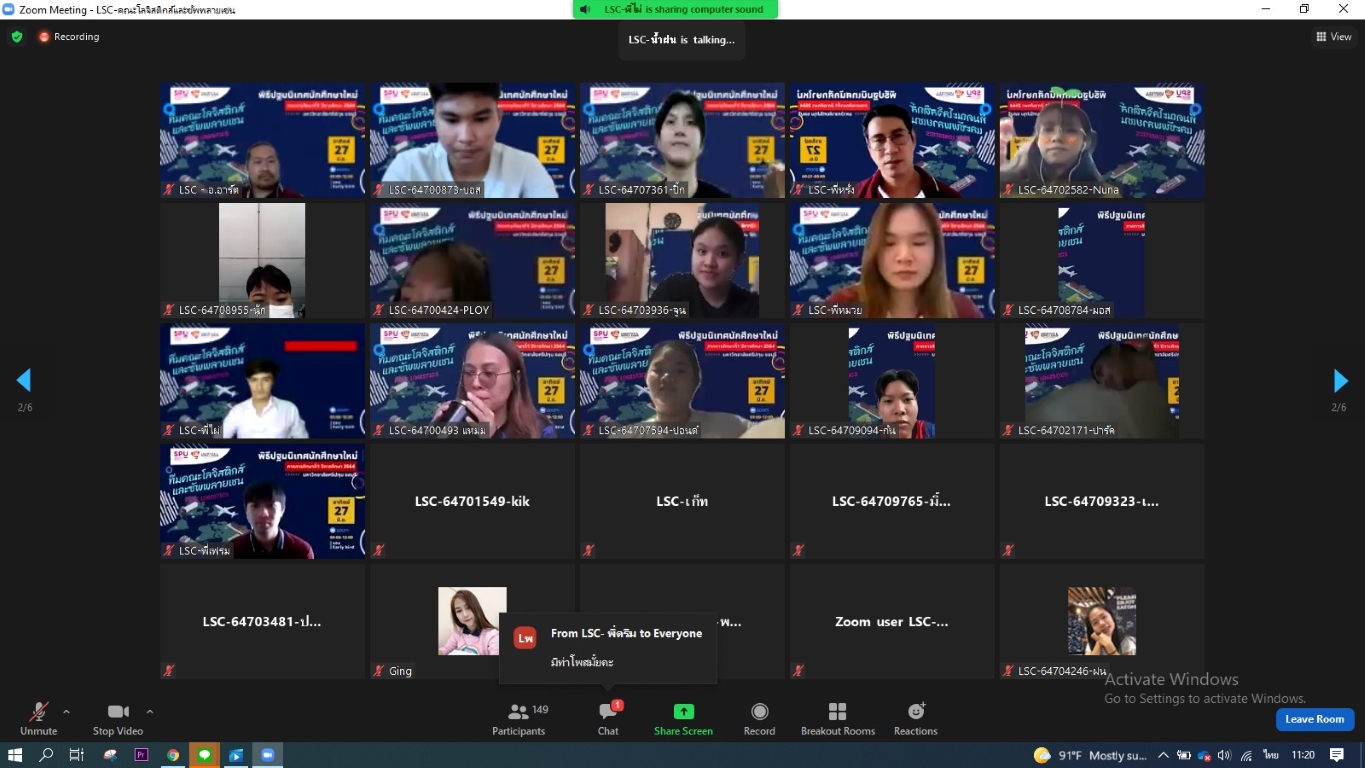The width and height of the screenshot is (1365, 768).
Task: Select the LSC-64707594 video tile
Action: 682,381
